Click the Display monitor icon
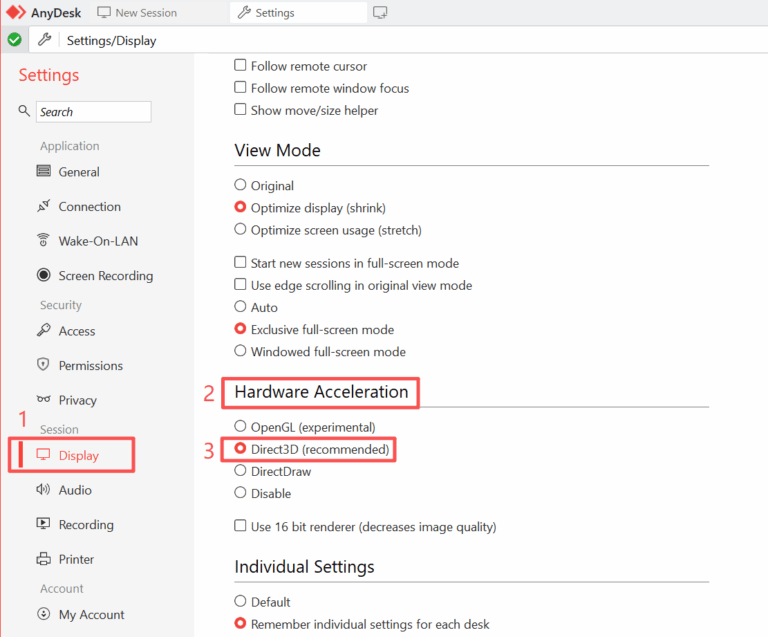Viewport: 768px width, 637px height. point(43,455)
